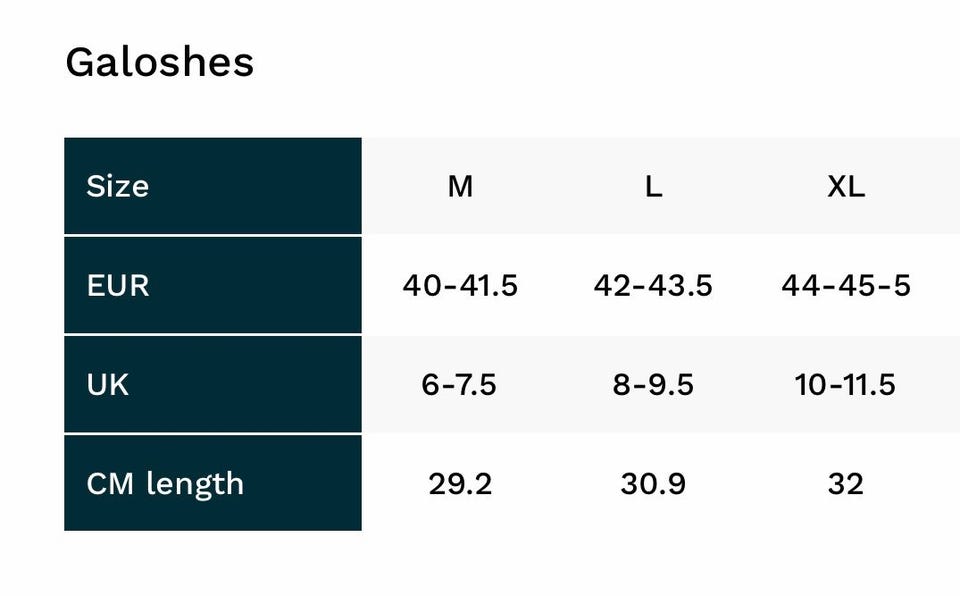Select the CM length row header

[165, 483]
